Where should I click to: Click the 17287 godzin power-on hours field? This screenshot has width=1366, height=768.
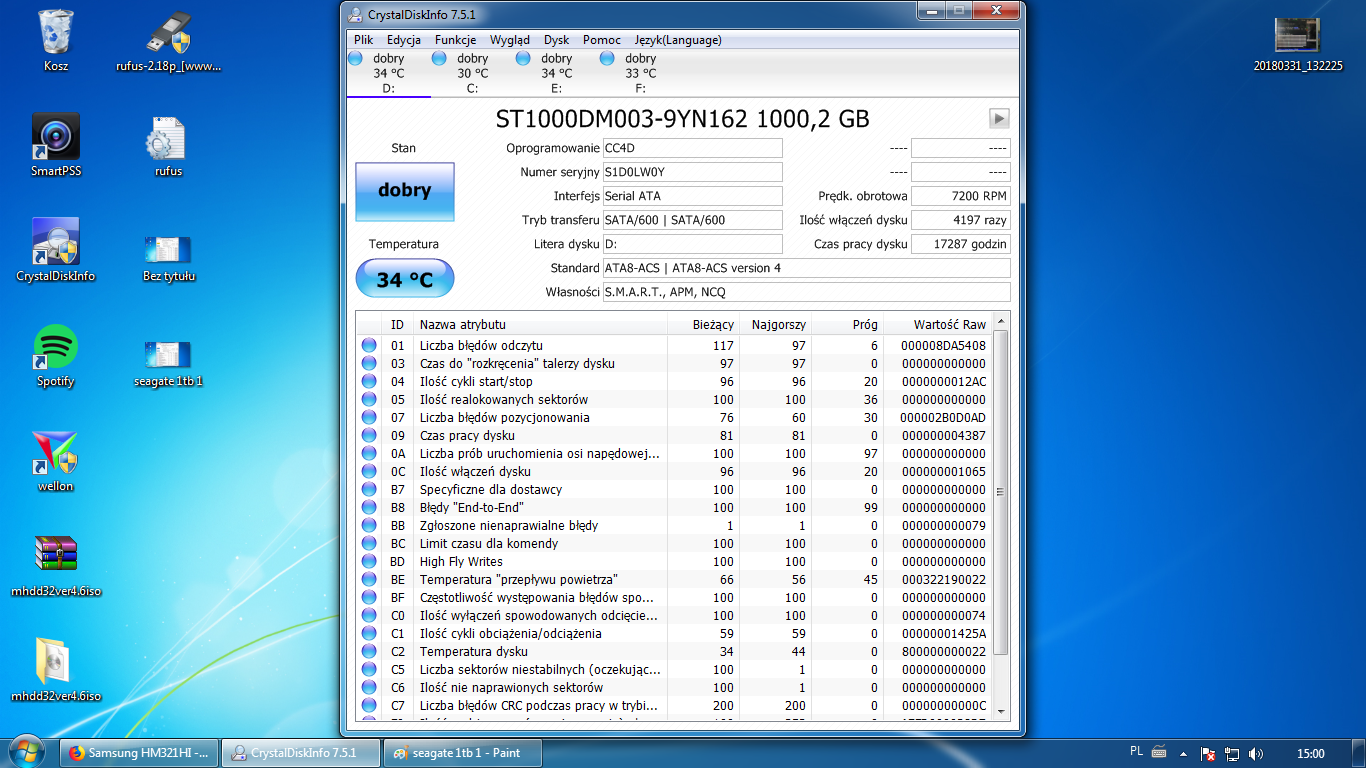(961, 244)
